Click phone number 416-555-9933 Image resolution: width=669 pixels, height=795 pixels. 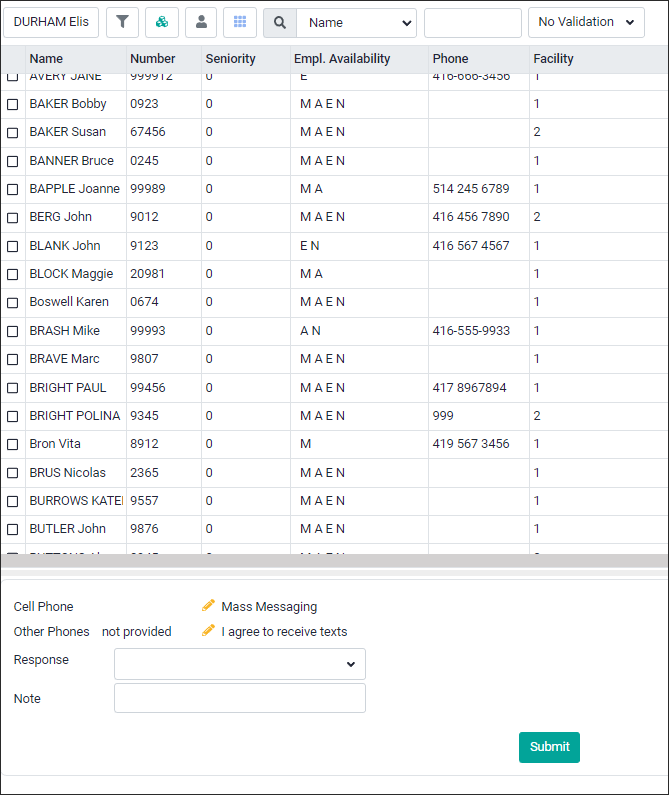click(x=471, y=331)
